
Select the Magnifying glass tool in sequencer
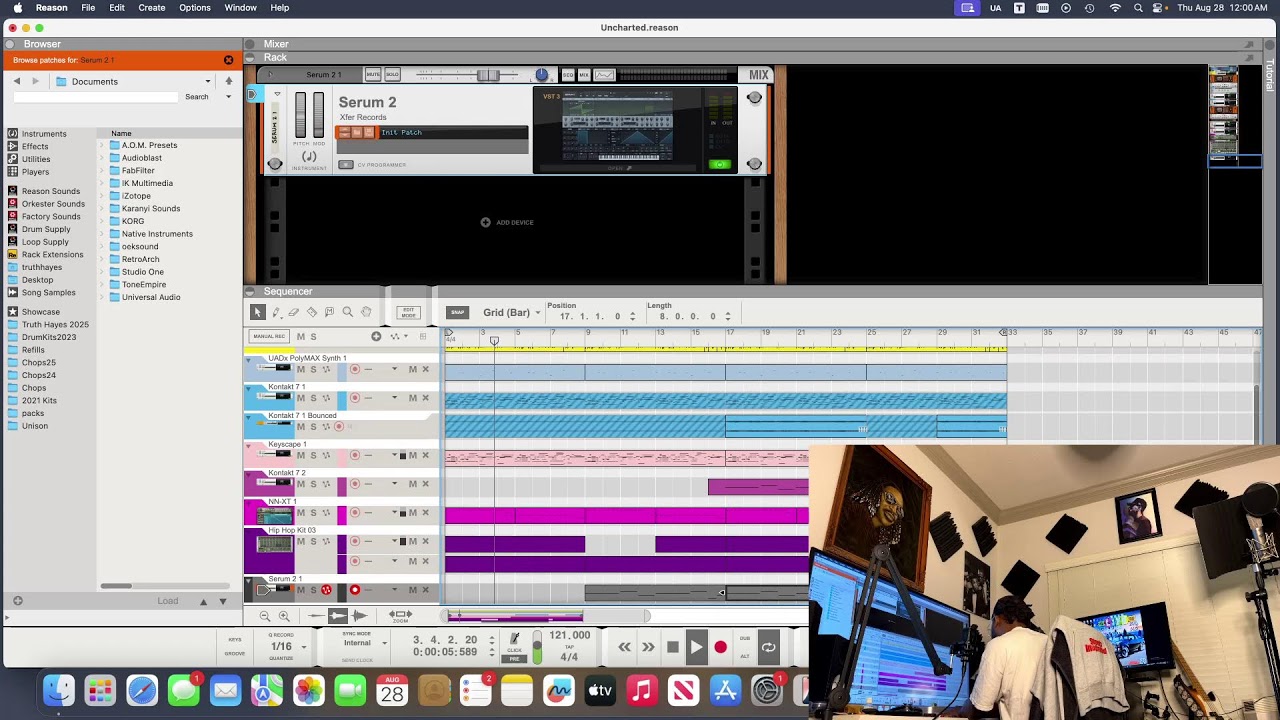[x=348, y=312]
